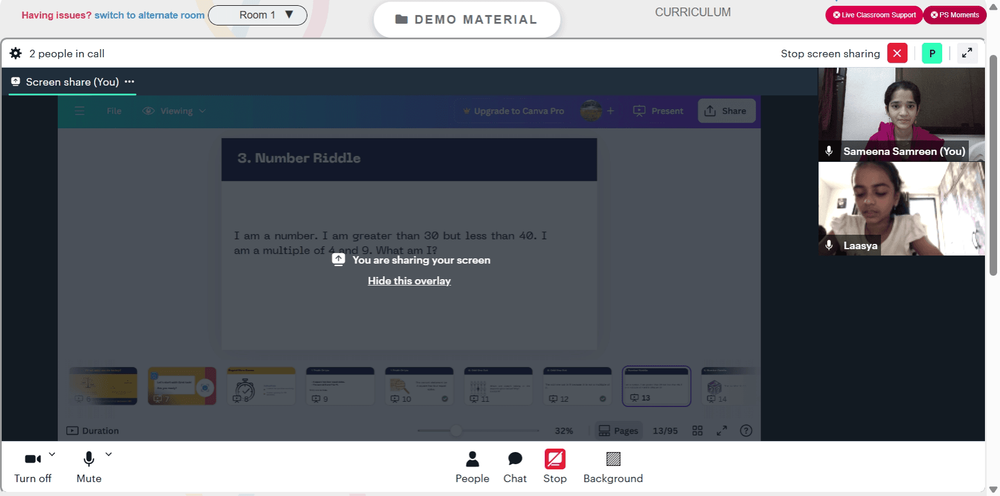The image size is (1000, 496).
Task: Click the red stop screen sharing X
Action: [x=897, y=54]
